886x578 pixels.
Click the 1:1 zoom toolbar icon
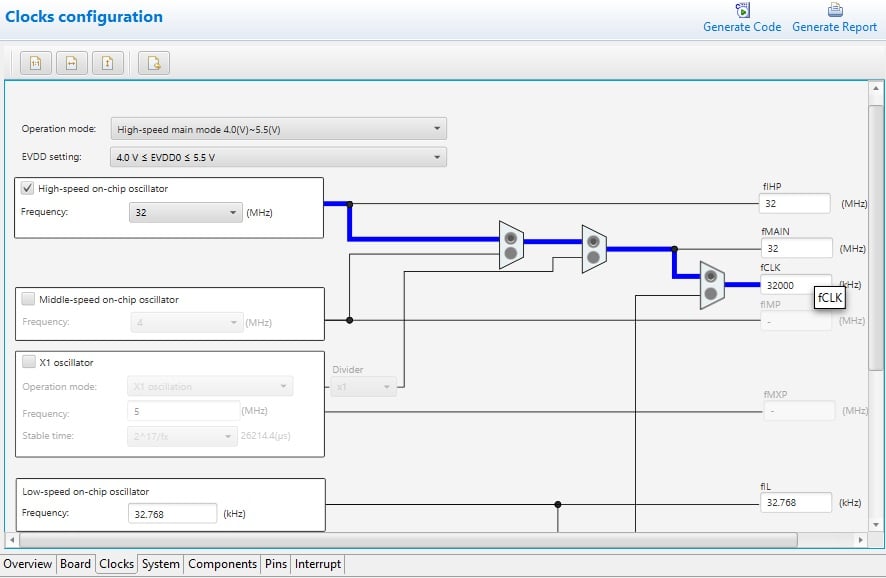(x=36, y=62)
